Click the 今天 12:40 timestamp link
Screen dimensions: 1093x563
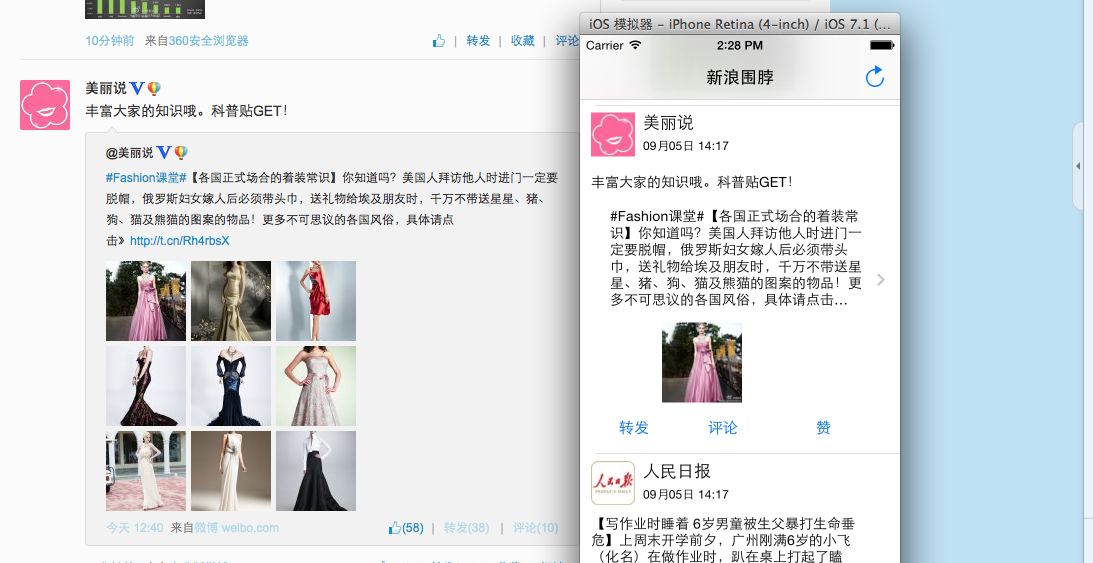[135, 527]
